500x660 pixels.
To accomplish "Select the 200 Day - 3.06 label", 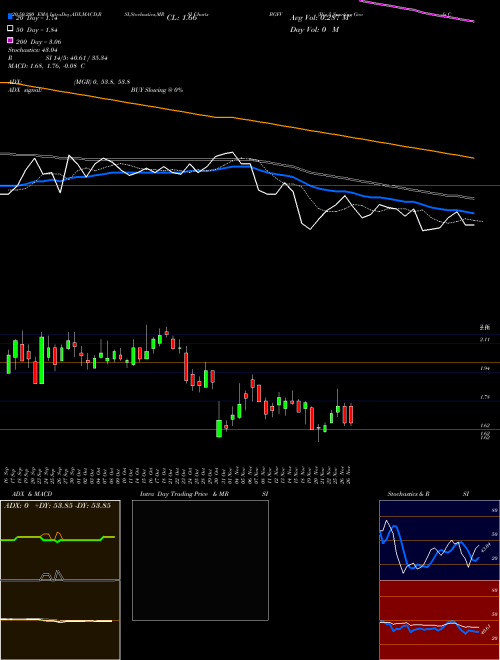I will [x=38, y=42].
